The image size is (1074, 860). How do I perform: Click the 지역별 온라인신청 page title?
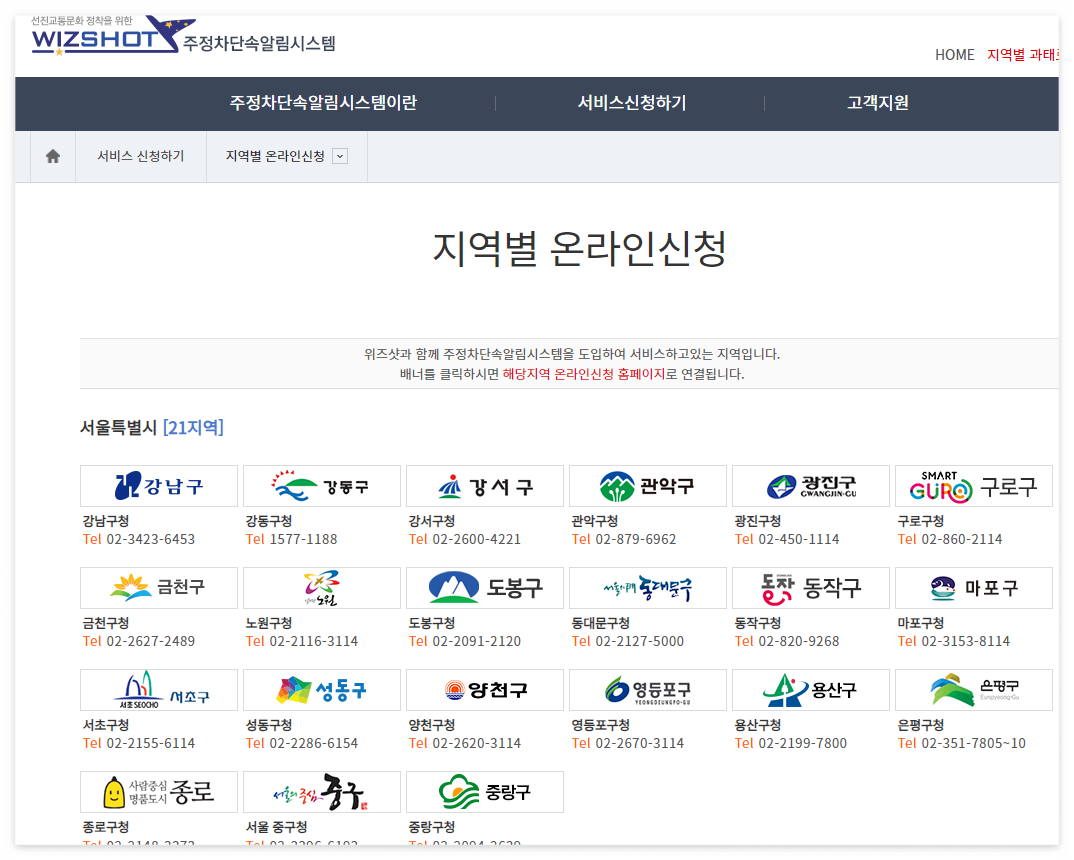579,248
